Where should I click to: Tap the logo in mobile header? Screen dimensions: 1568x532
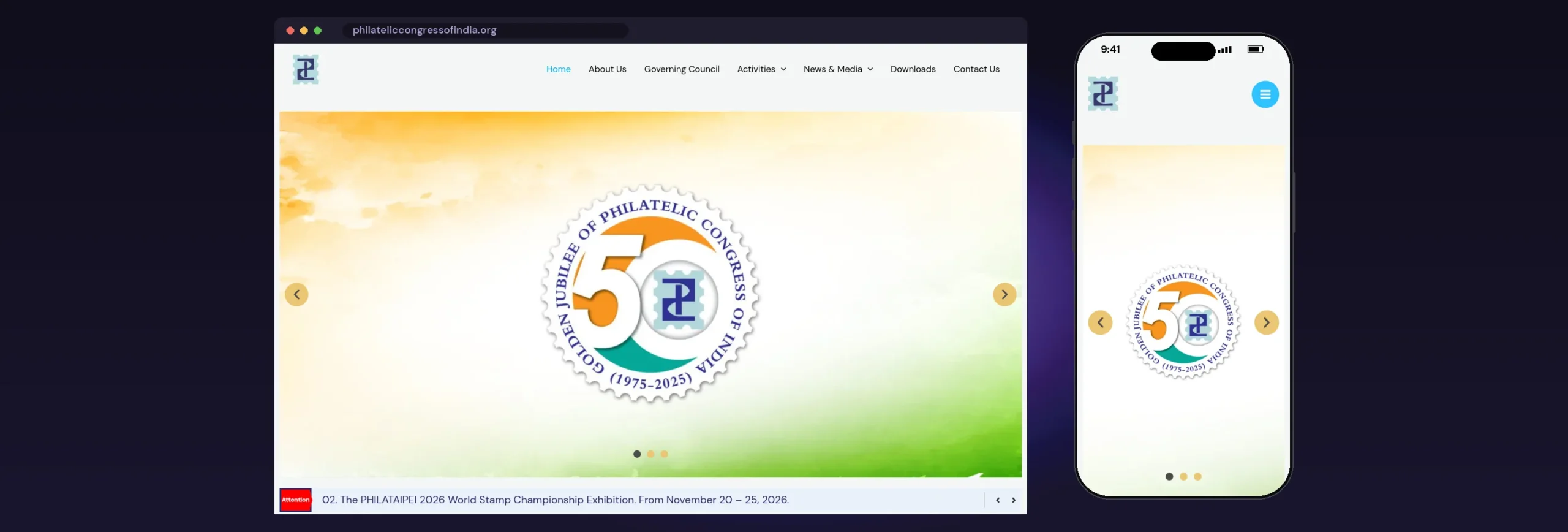pyautogui.click(x=1103, y=94)
